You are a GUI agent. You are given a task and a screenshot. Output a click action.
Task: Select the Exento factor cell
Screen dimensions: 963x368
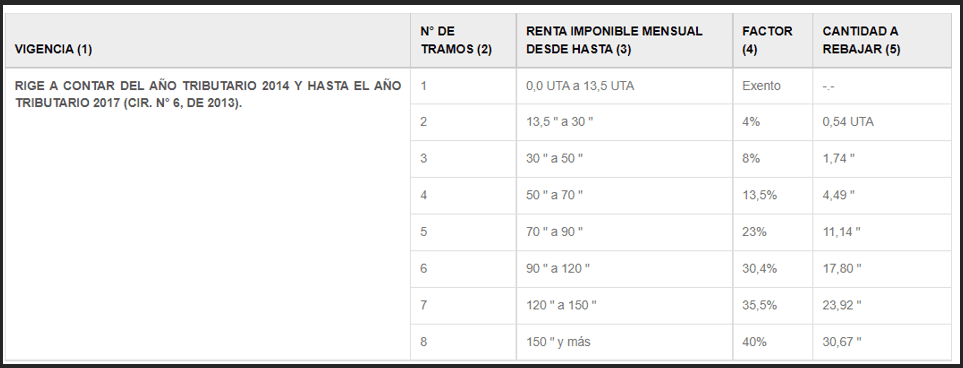[773, 85]
